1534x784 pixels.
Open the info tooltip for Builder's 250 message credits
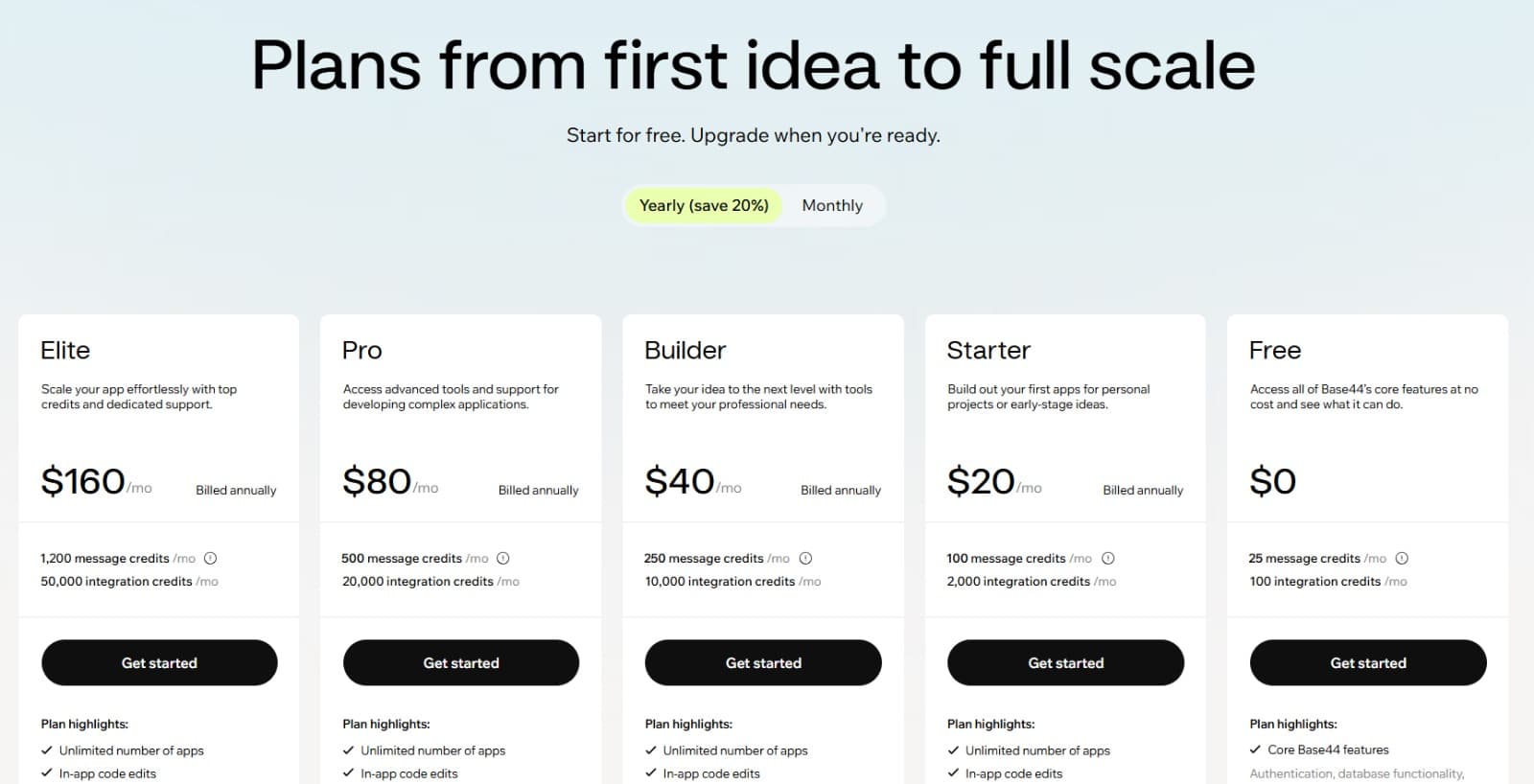click(x=807, y=558)
